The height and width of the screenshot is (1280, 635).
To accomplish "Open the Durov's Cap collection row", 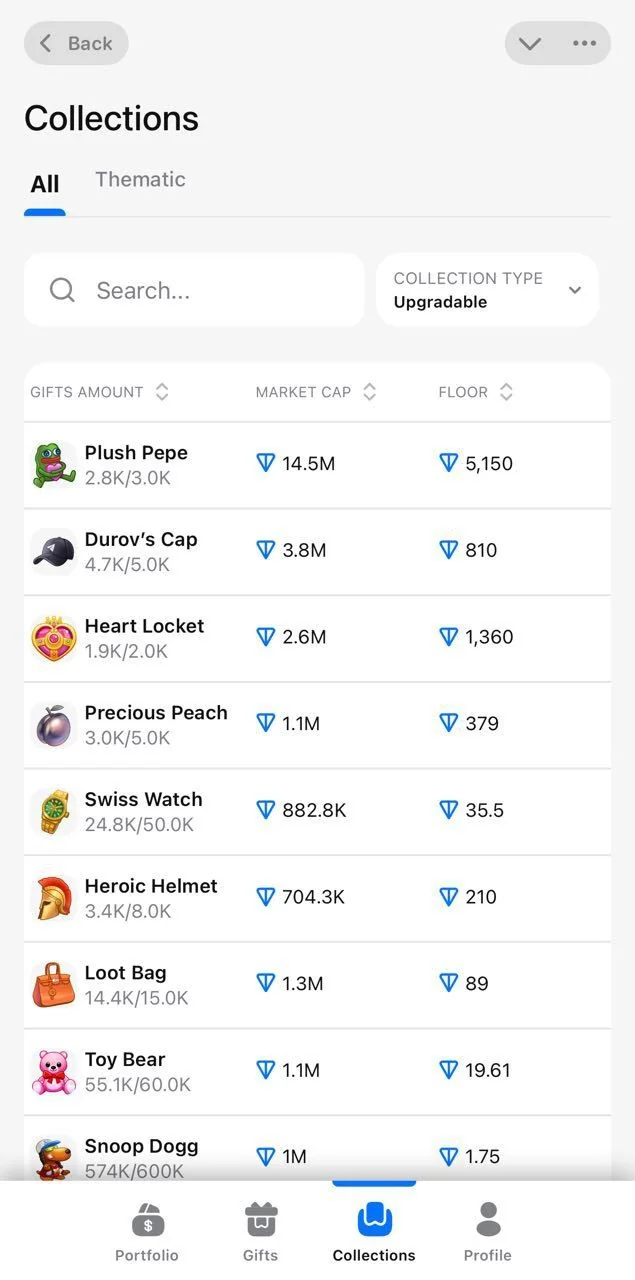I will pos(317,551).
